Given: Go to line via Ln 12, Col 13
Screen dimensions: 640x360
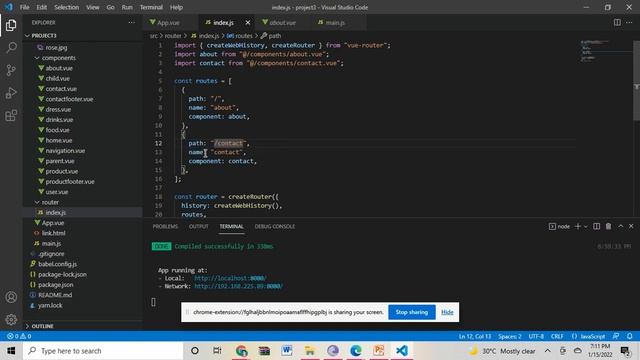Looking at the screenshot, I should tap(475, 336).
